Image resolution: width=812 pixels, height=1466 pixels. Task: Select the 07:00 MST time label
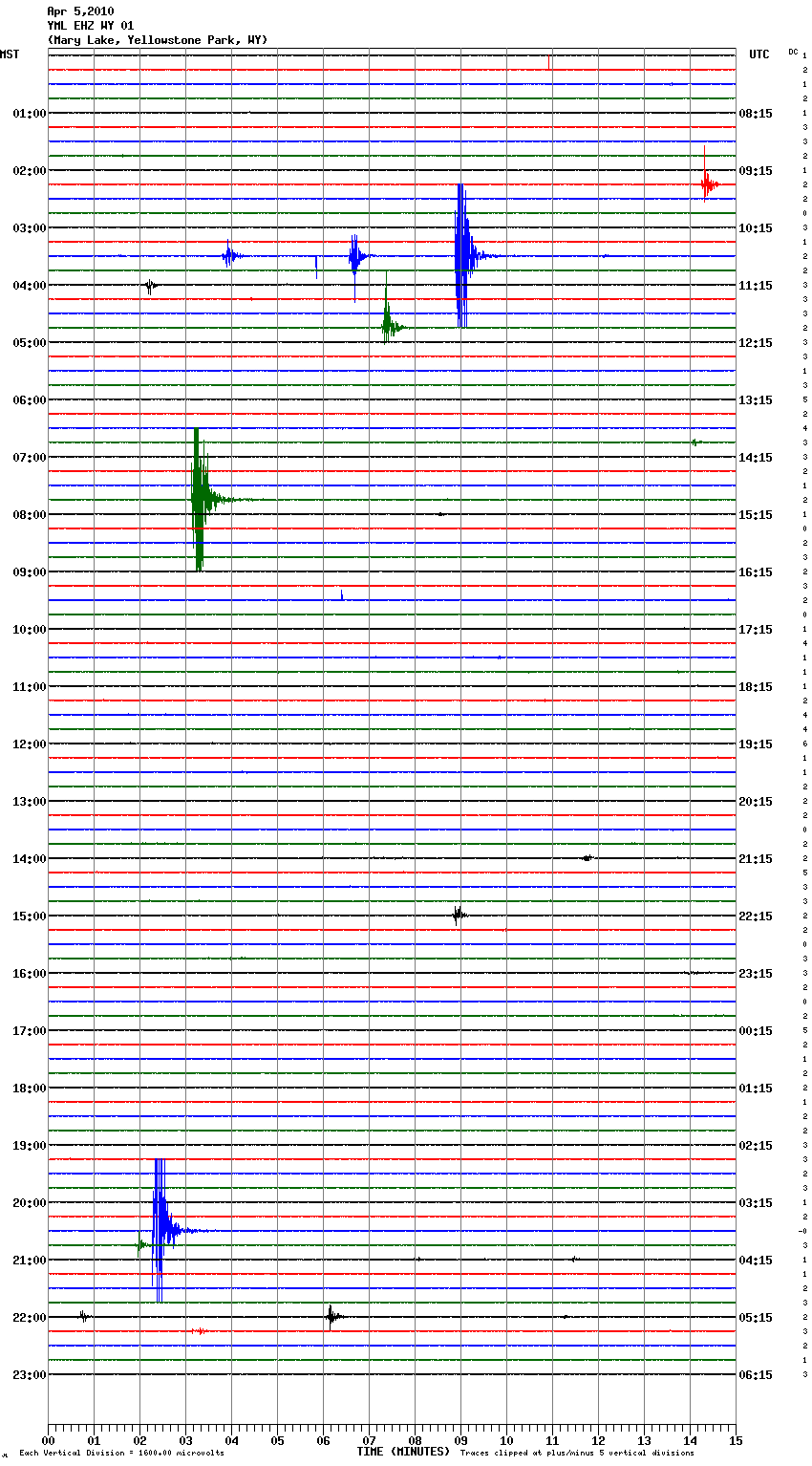point(30,458)
